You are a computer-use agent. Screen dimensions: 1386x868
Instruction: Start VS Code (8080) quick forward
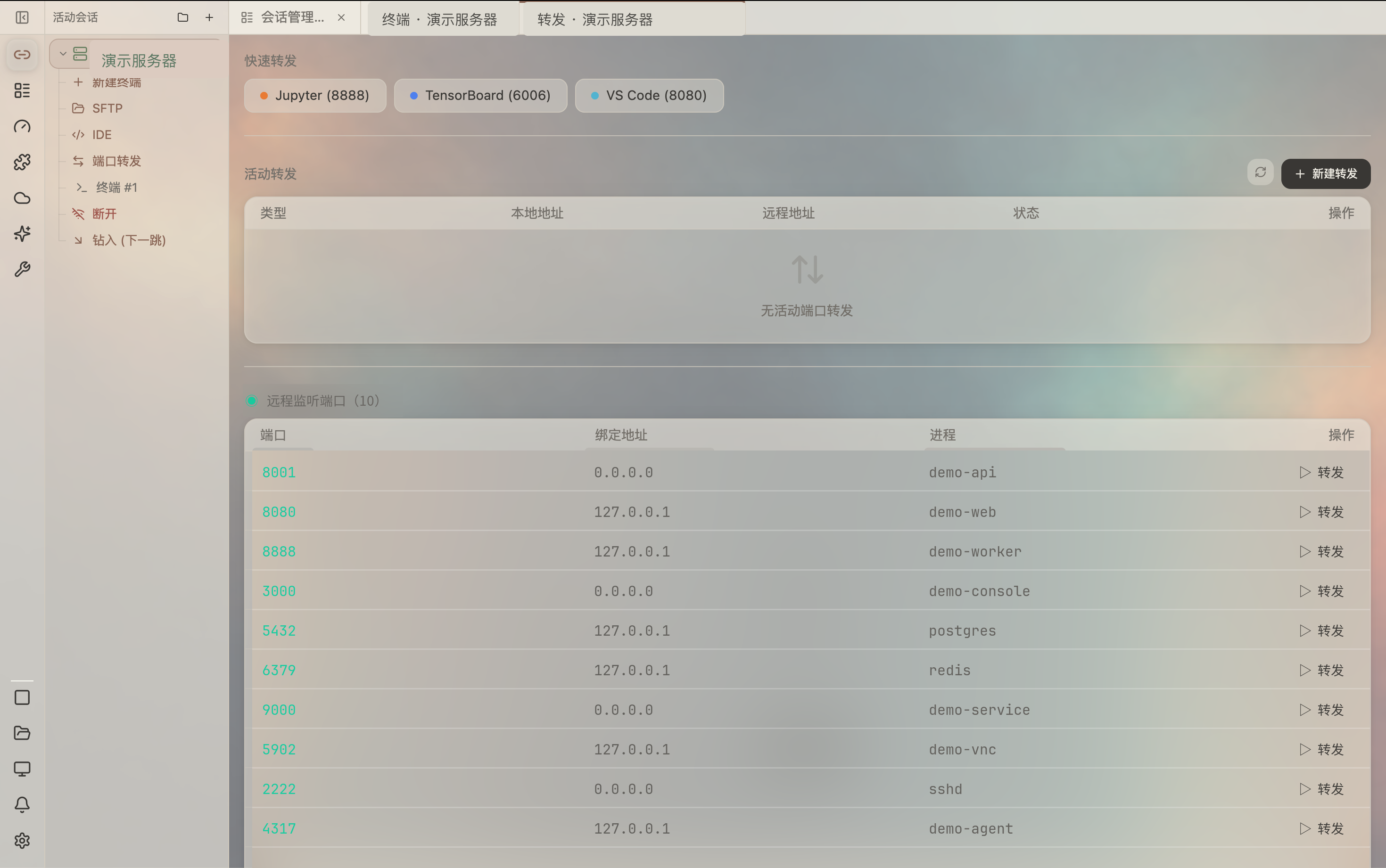(x=649, y=95)
